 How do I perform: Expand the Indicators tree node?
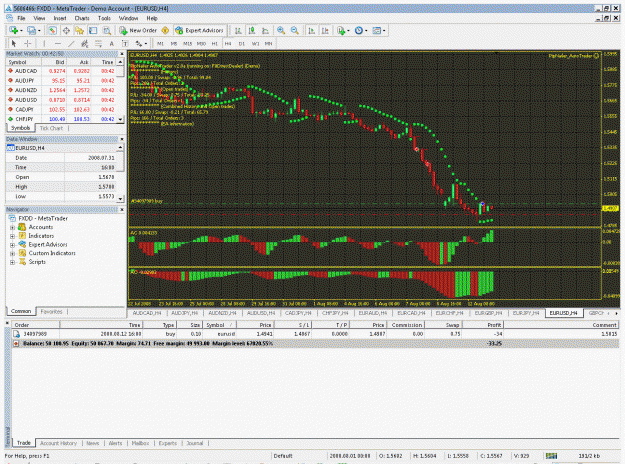(12, 236)
